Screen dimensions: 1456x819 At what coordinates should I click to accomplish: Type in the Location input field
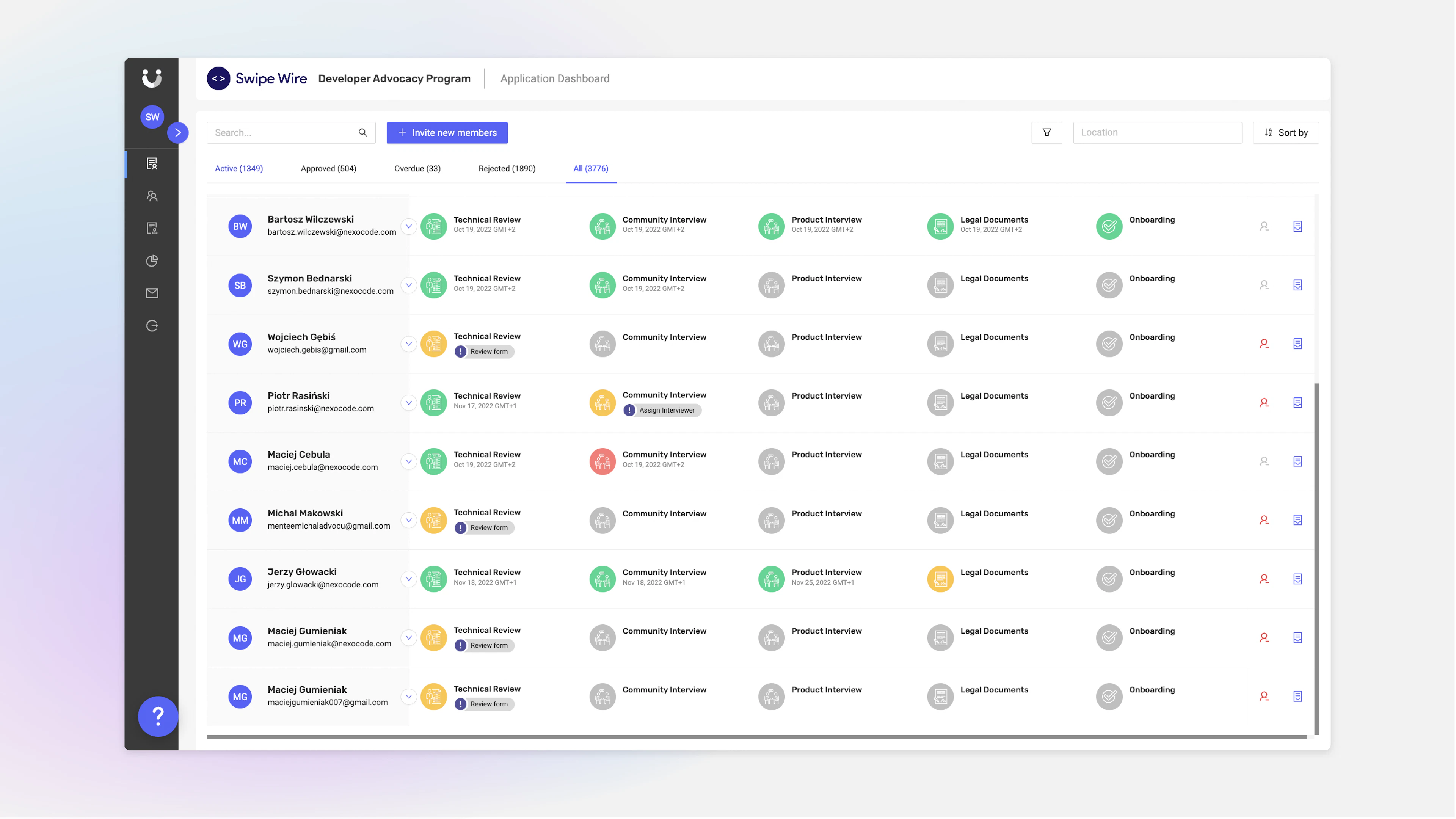coord(1157,132)
